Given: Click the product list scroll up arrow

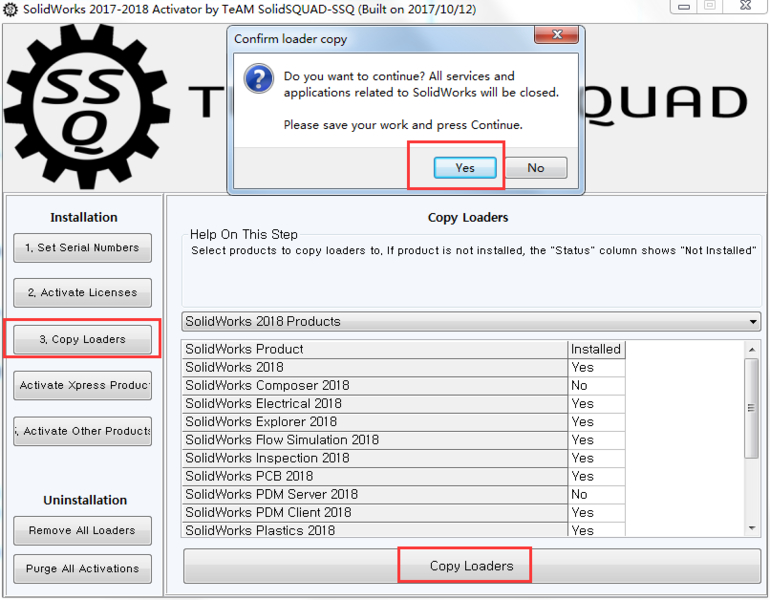Looking at the screenshot, I should point(751,350).
